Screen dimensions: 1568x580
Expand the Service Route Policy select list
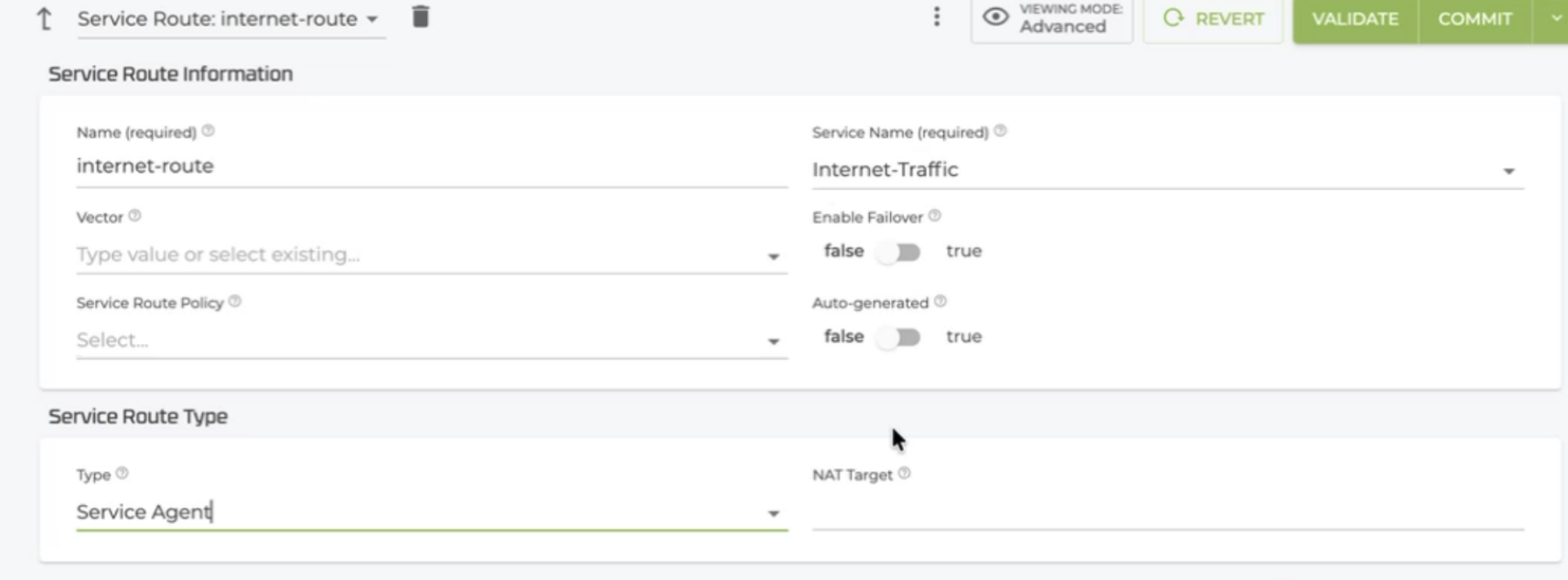pos(773,341)
